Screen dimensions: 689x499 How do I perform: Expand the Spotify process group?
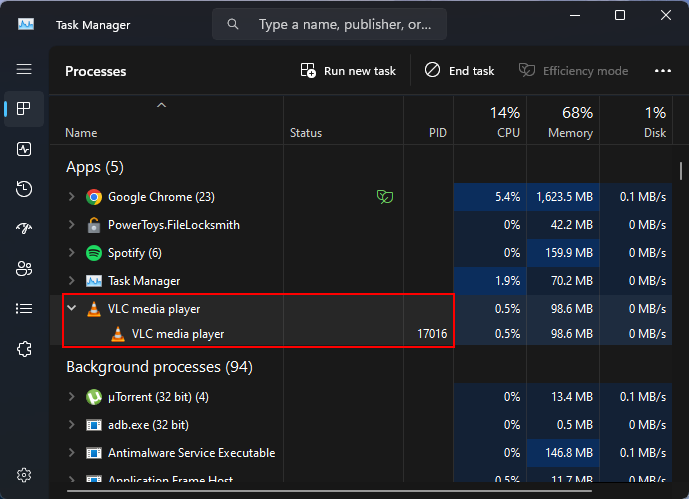coord(71,253)
